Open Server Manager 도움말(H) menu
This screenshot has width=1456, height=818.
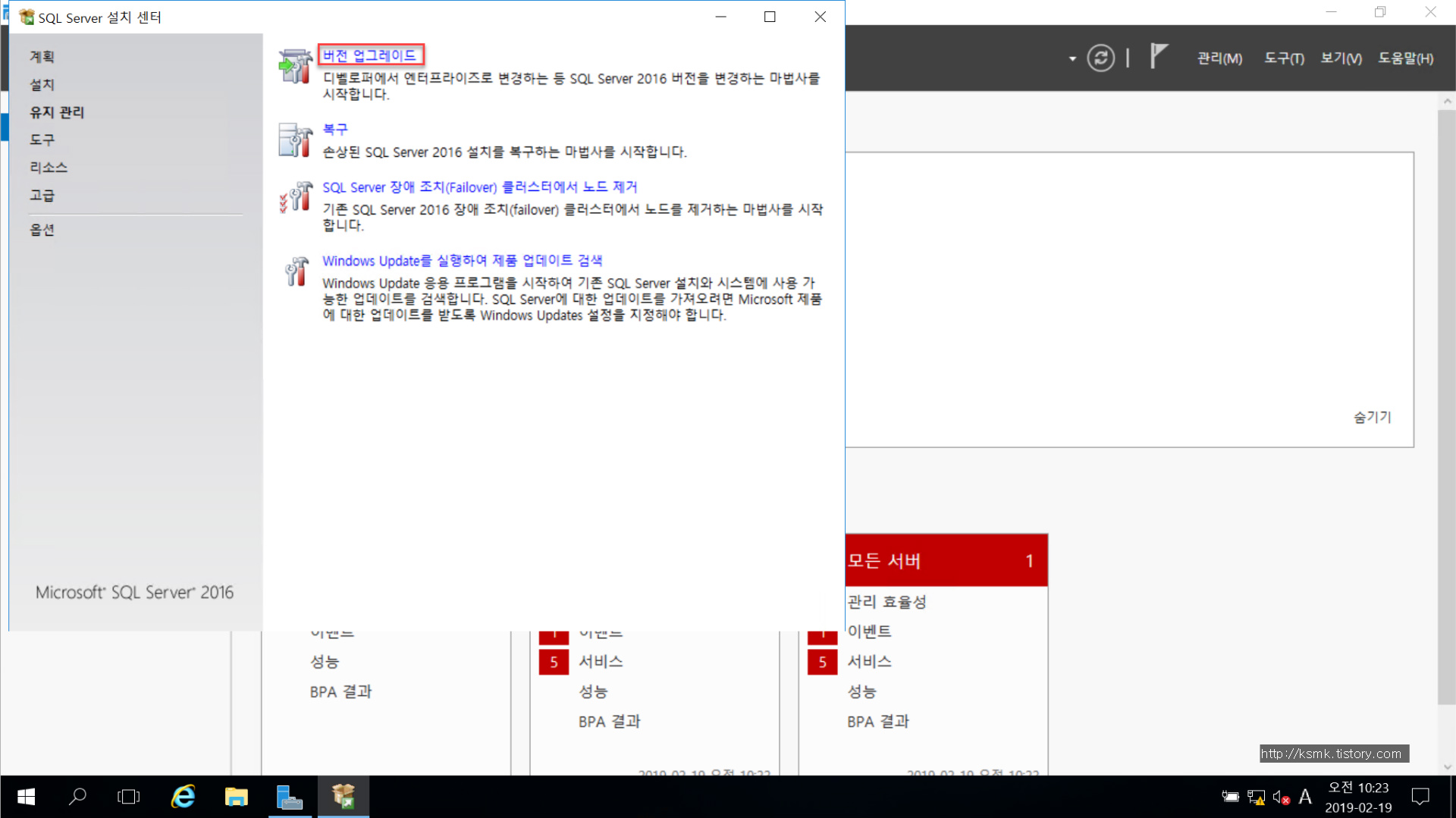click(x=1405, y=58)
